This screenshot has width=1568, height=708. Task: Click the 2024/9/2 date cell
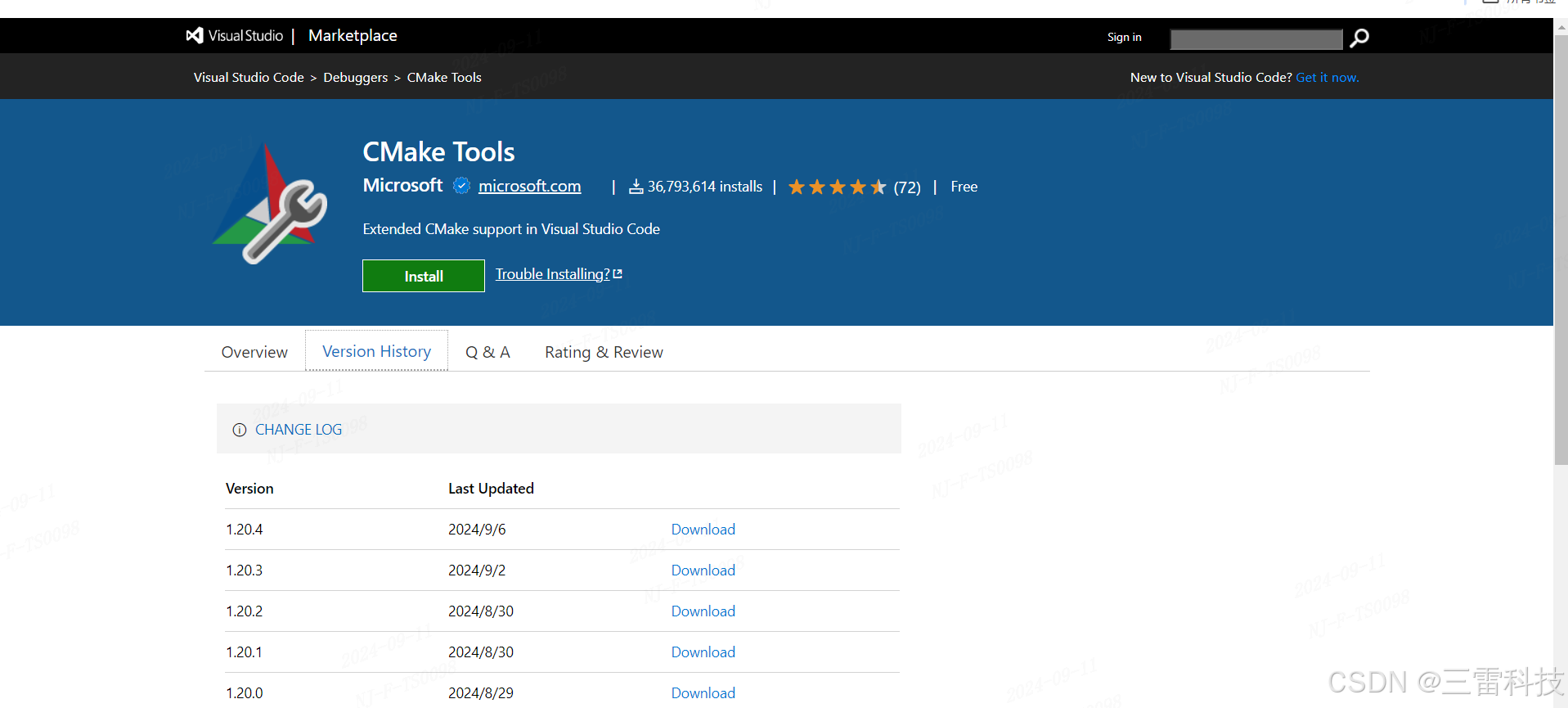coord(477,570)
